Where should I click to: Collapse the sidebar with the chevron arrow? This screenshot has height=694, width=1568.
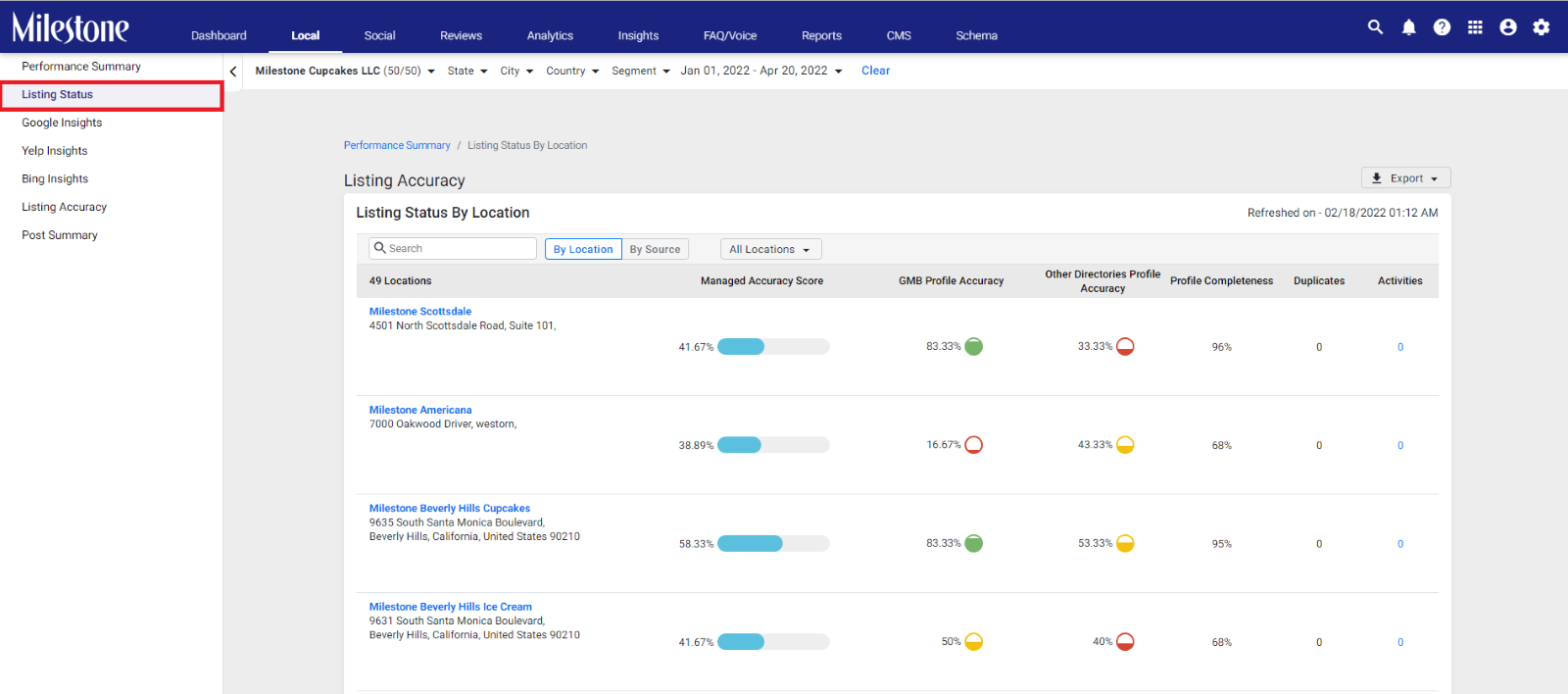(233, 72)
